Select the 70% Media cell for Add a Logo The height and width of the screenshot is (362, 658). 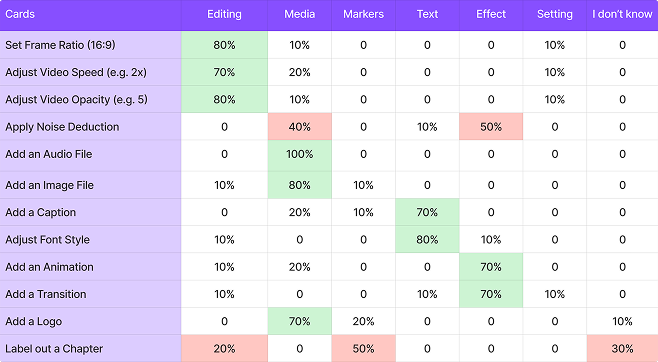(x=300, y=321)
